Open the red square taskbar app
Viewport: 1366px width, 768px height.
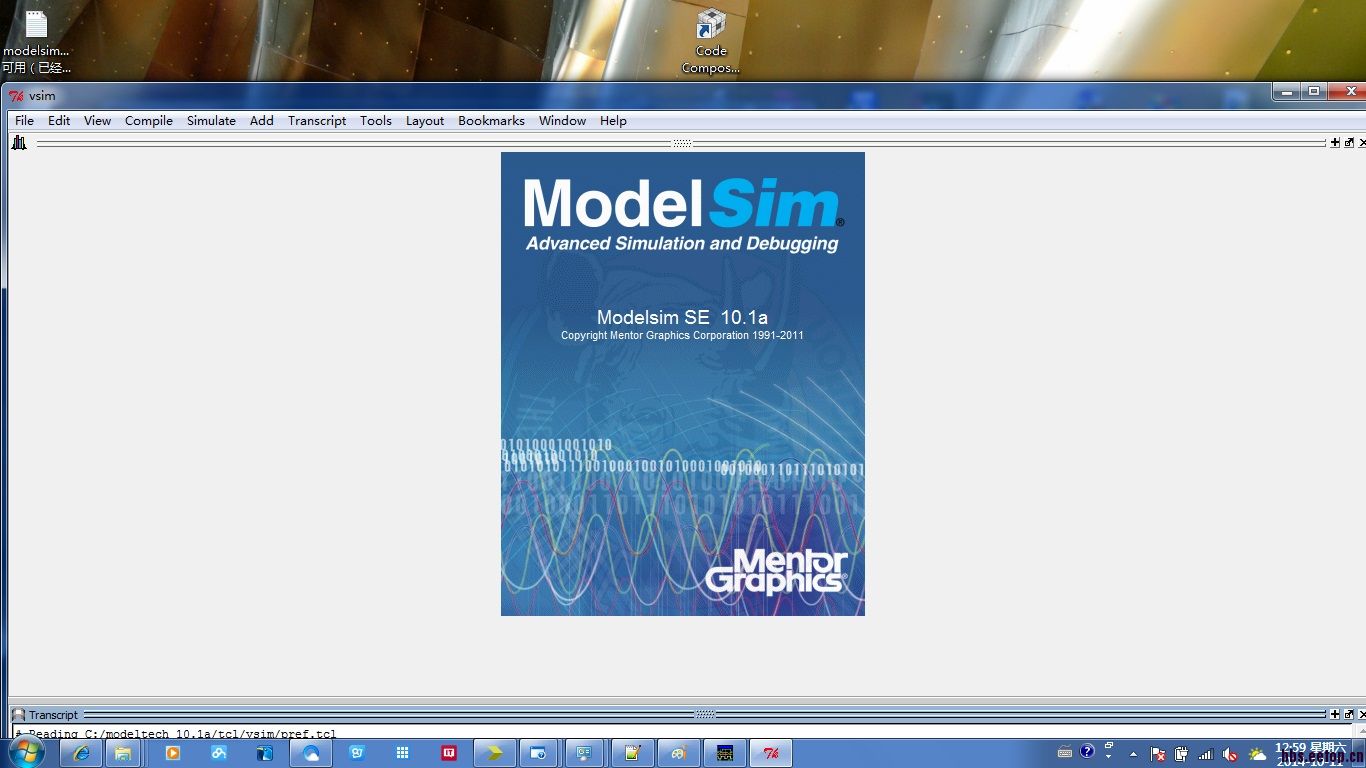[449, 753]
